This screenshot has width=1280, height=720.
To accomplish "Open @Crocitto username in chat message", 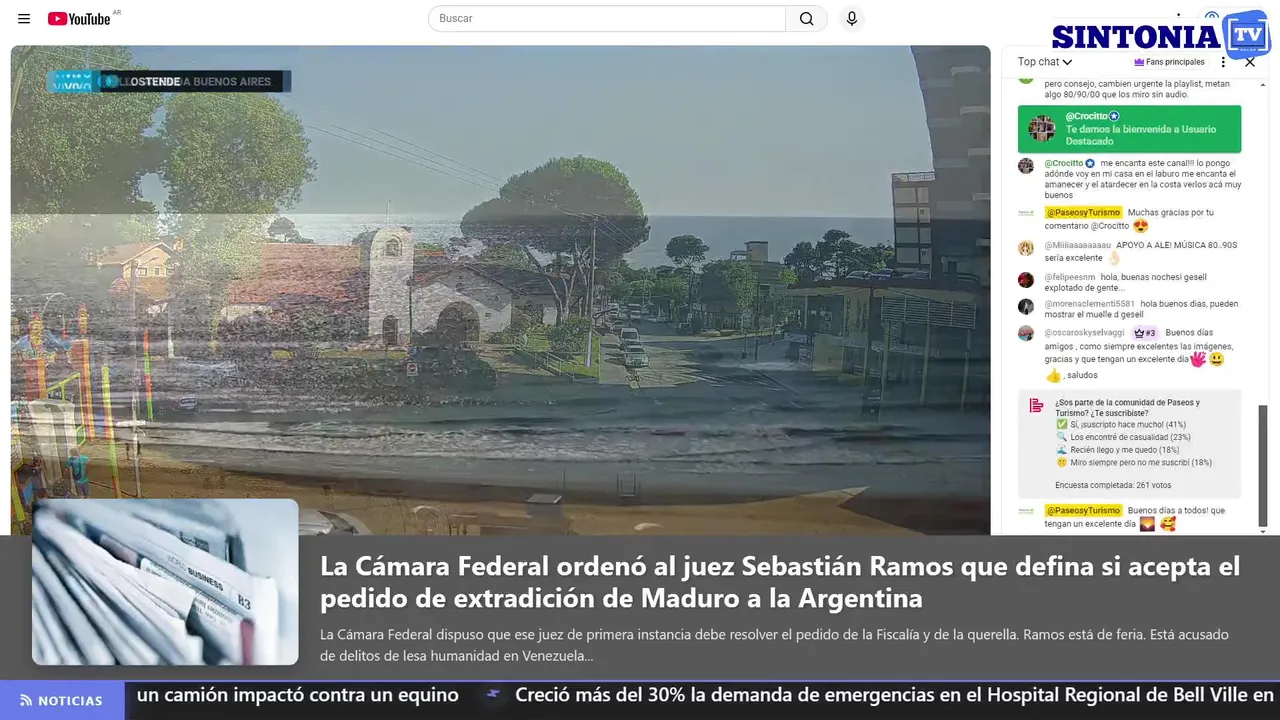I will [x=1064, y=163].
